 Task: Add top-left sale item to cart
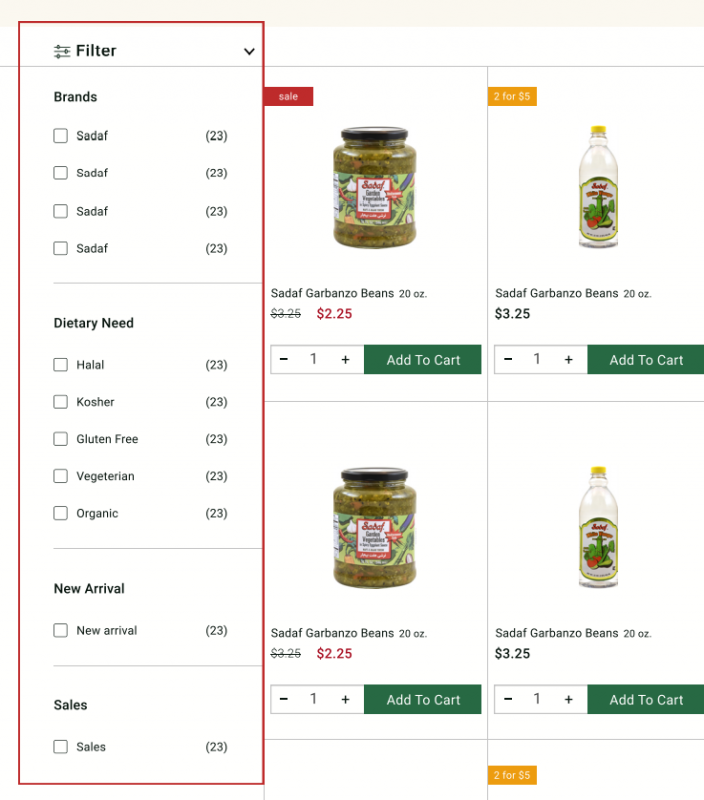tap(423, 360)
